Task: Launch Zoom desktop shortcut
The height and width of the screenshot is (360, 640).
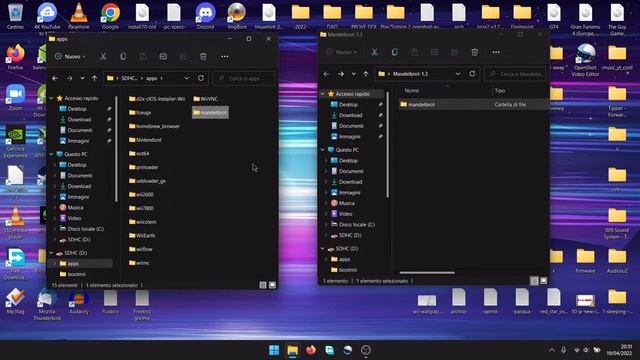Action: pos(16,98)
